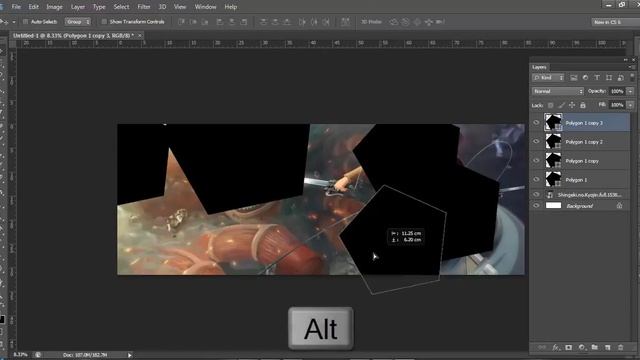Hide the Polygon 1 copy 2 layer
Viewport: 640px width, 360px height.
coord(536,142)
